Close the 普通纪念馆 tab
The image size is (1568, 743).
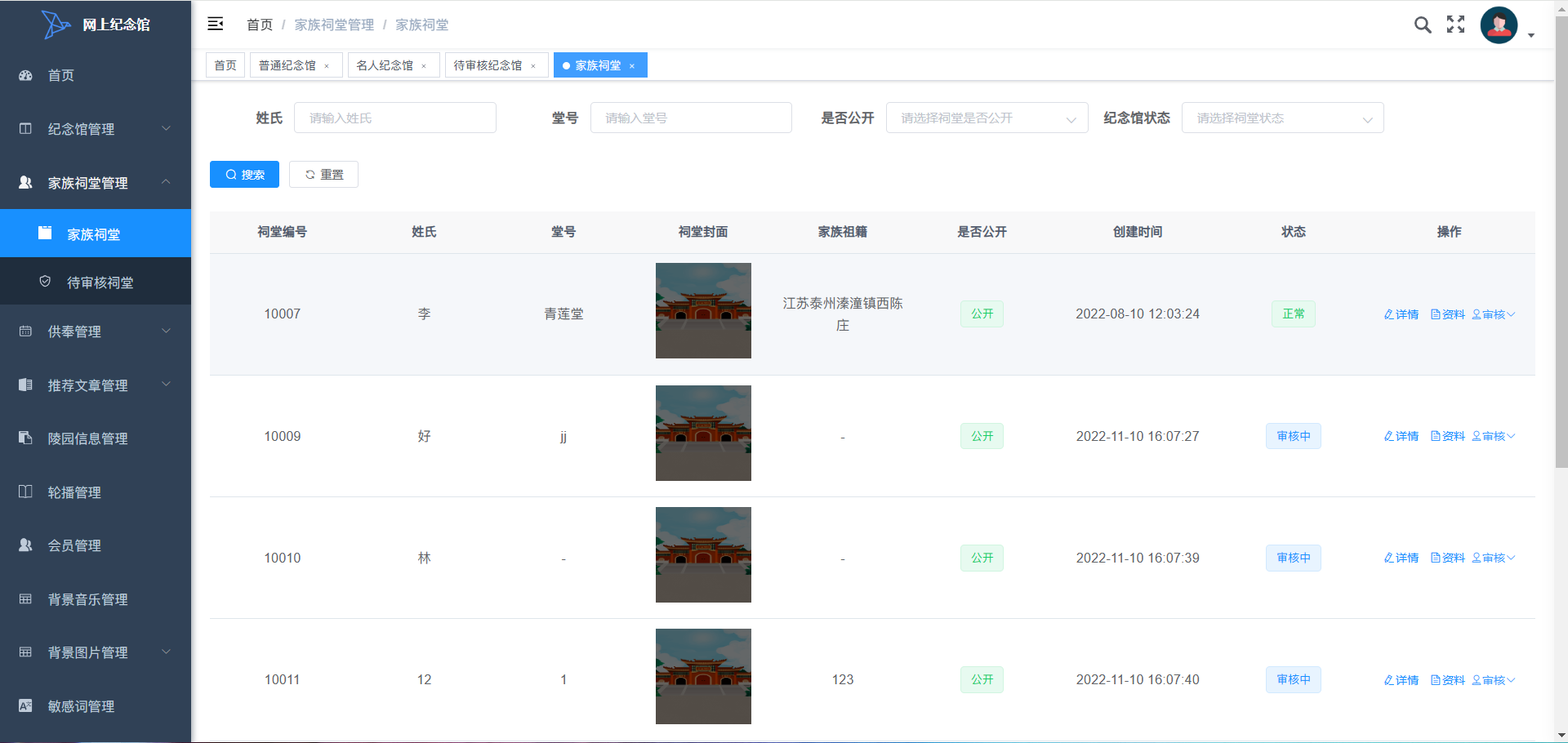click(327, 66)
